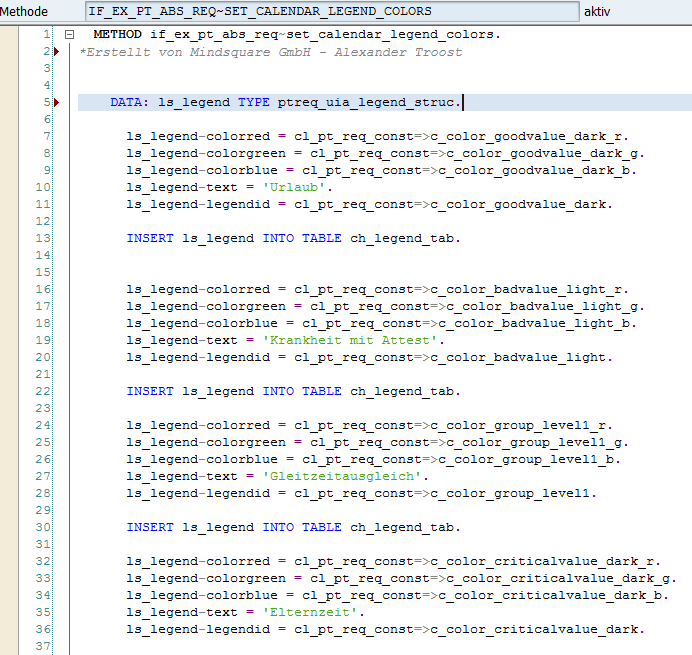Click c_color_badvalue_light_g on line 17
Image resolution: width=692 pixels, height=655 pixels.
[x=542, y=306]
